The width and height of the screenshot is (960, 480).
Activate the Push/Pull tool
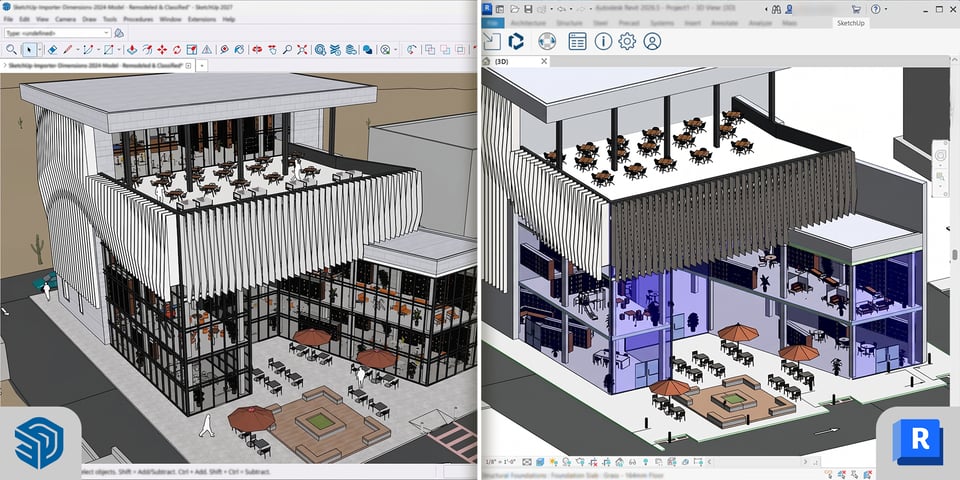[132, 50]
